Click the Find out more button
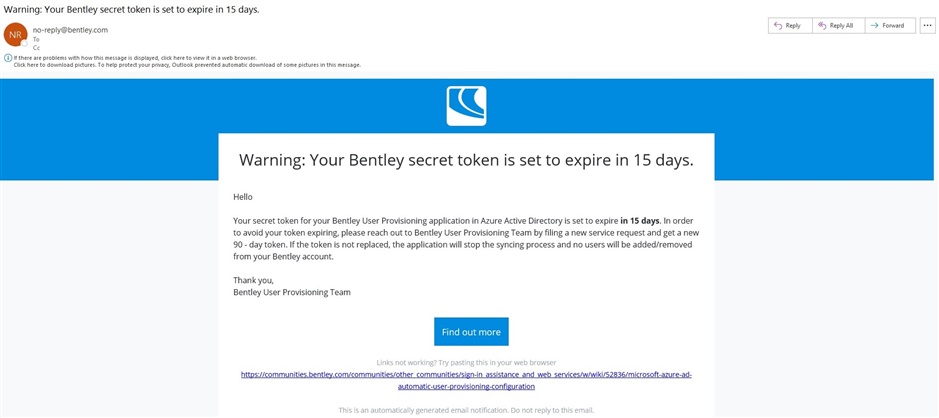 471,332
